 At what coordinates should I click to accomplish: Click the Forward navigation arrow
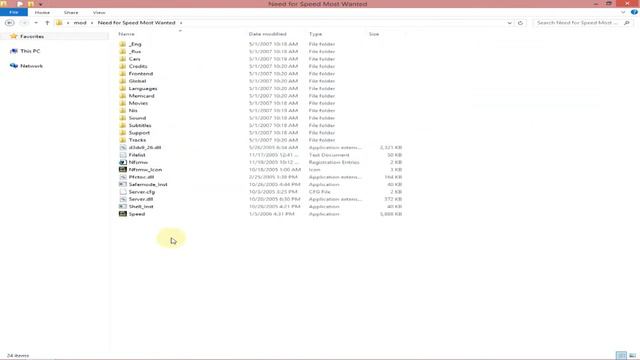(24, 23)
